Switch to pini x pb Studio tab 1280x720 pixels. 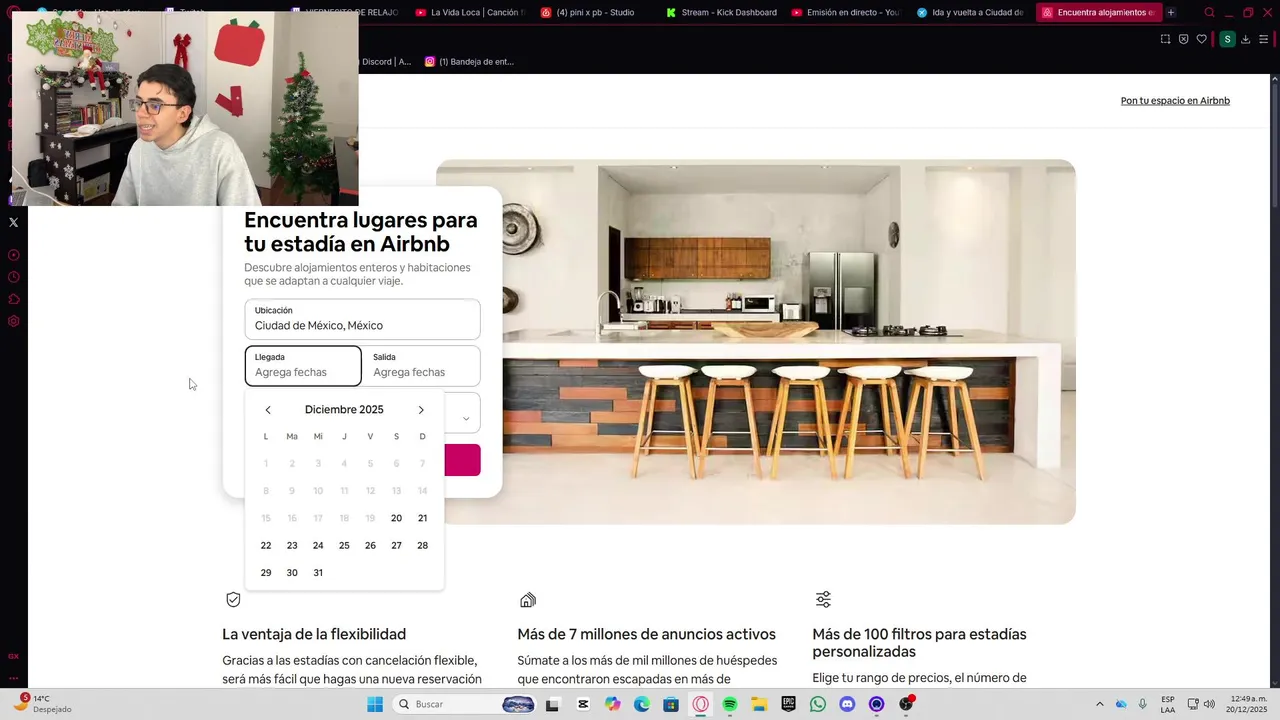[594, 13]
